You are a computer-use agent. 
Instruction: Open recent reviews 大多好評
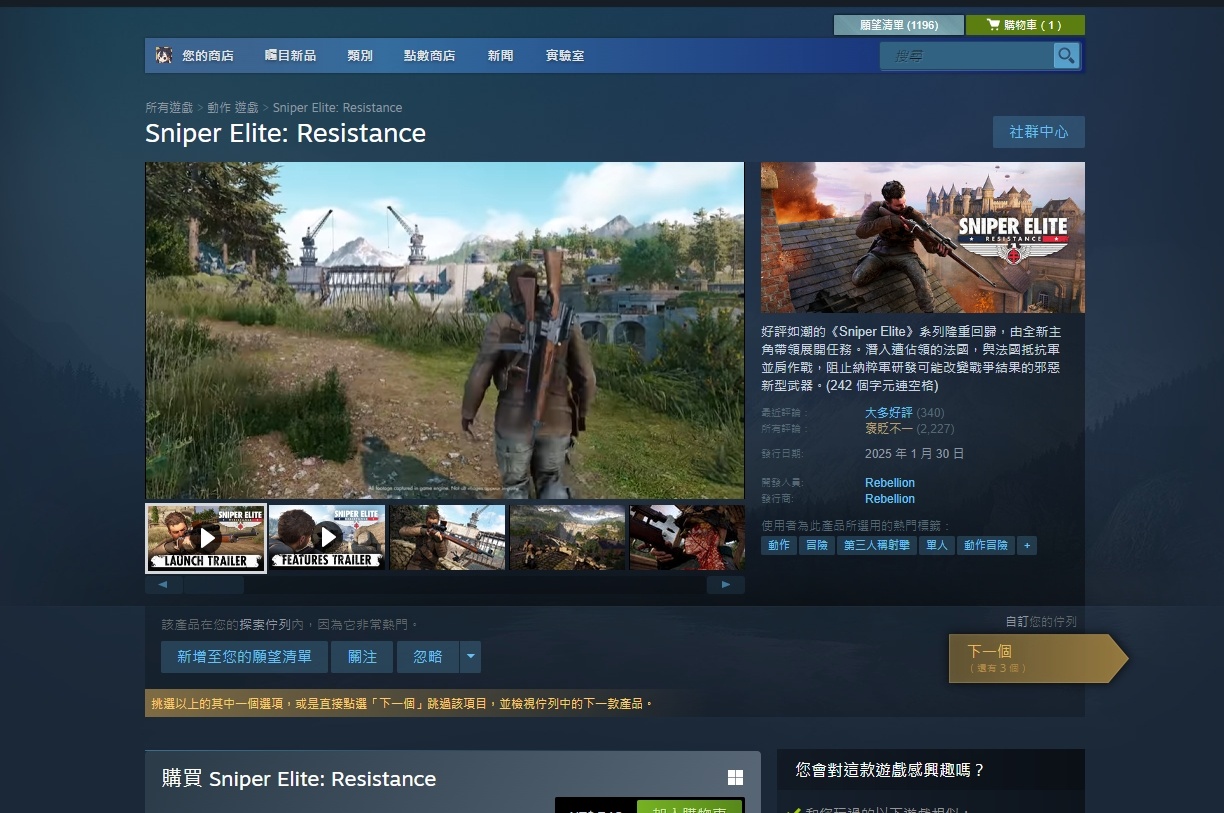[x=889, y=413]
